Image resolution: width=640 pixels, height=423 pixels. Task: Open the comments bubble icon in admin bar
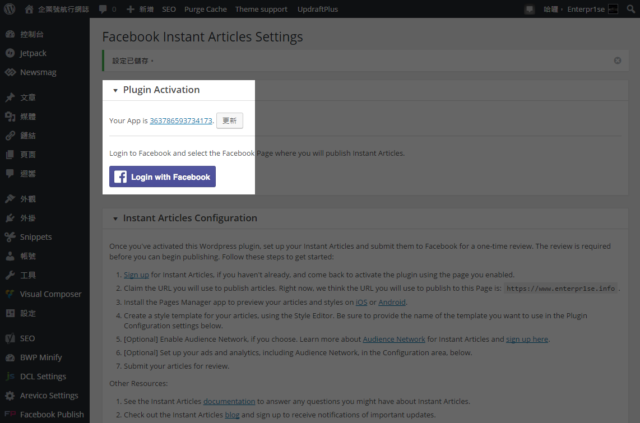click(103, 9)
